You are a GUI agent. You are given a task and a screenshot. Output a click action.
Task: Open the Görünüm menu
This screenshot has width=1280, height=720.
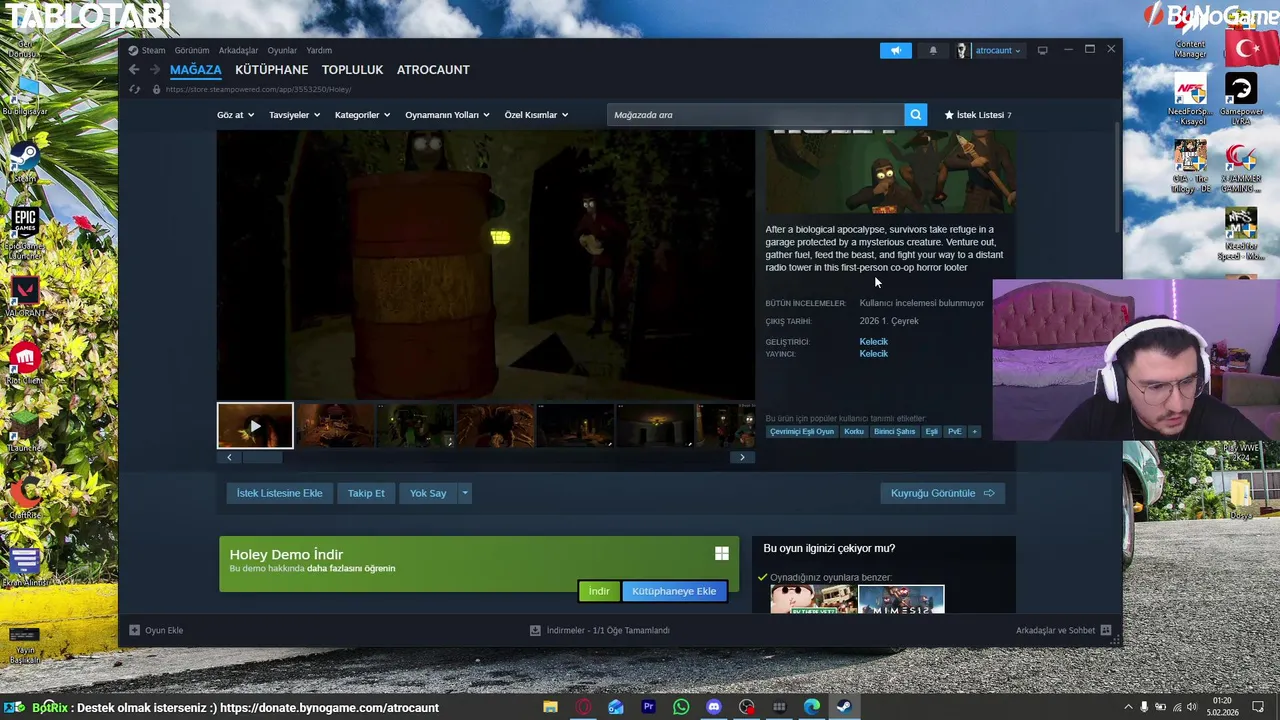coord(192,50)
